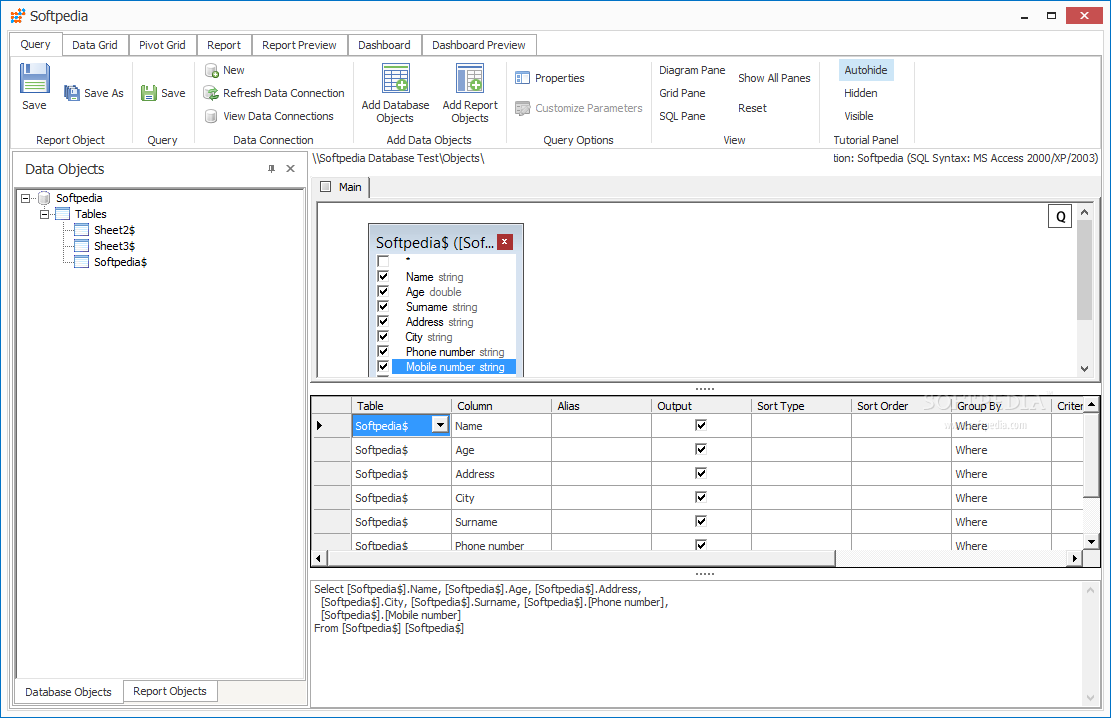The image size is (1111, 718).
Task: Click Show All Panes
Action: coord(774,78)
